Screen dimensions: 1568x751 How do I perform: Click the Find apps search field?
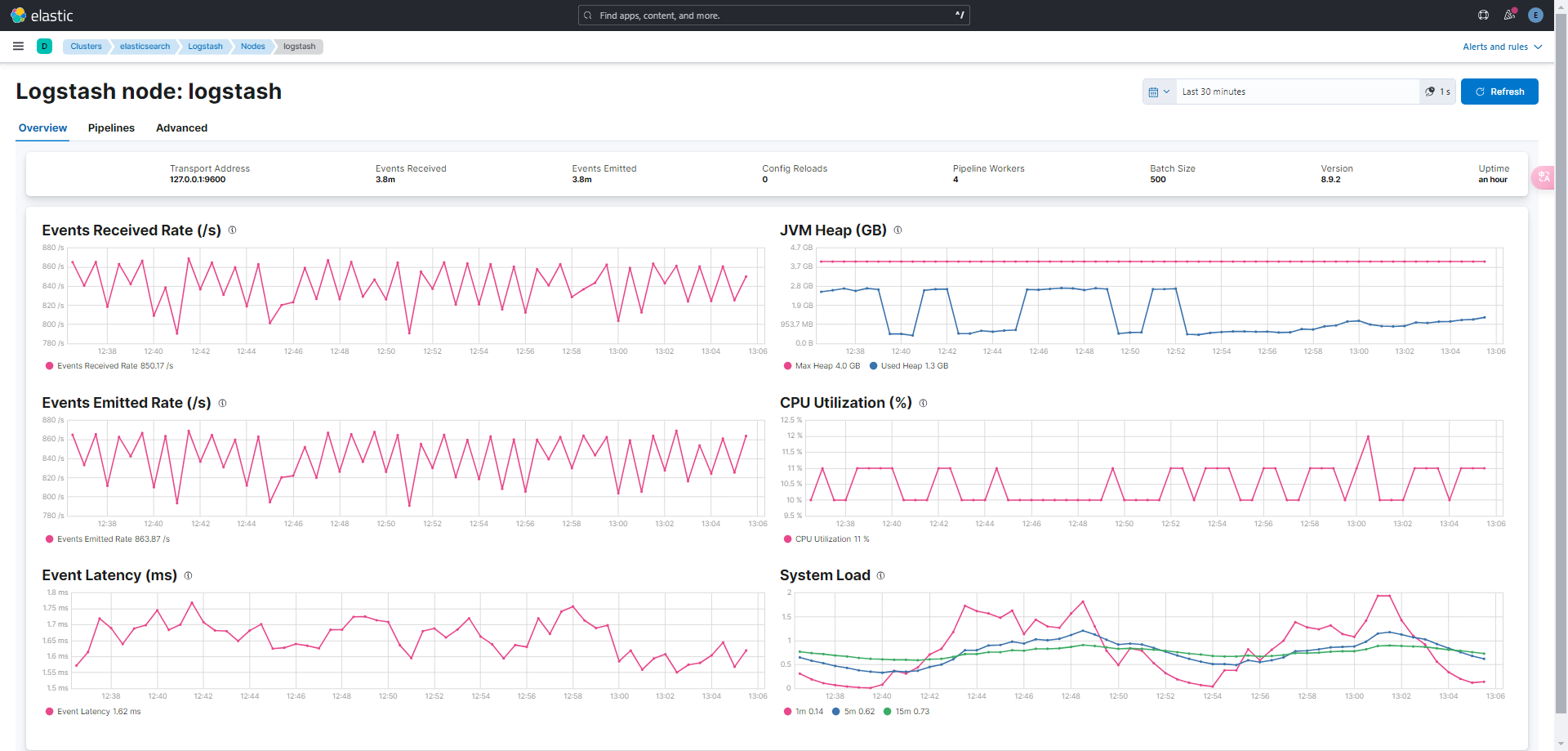tap(773, 16)
